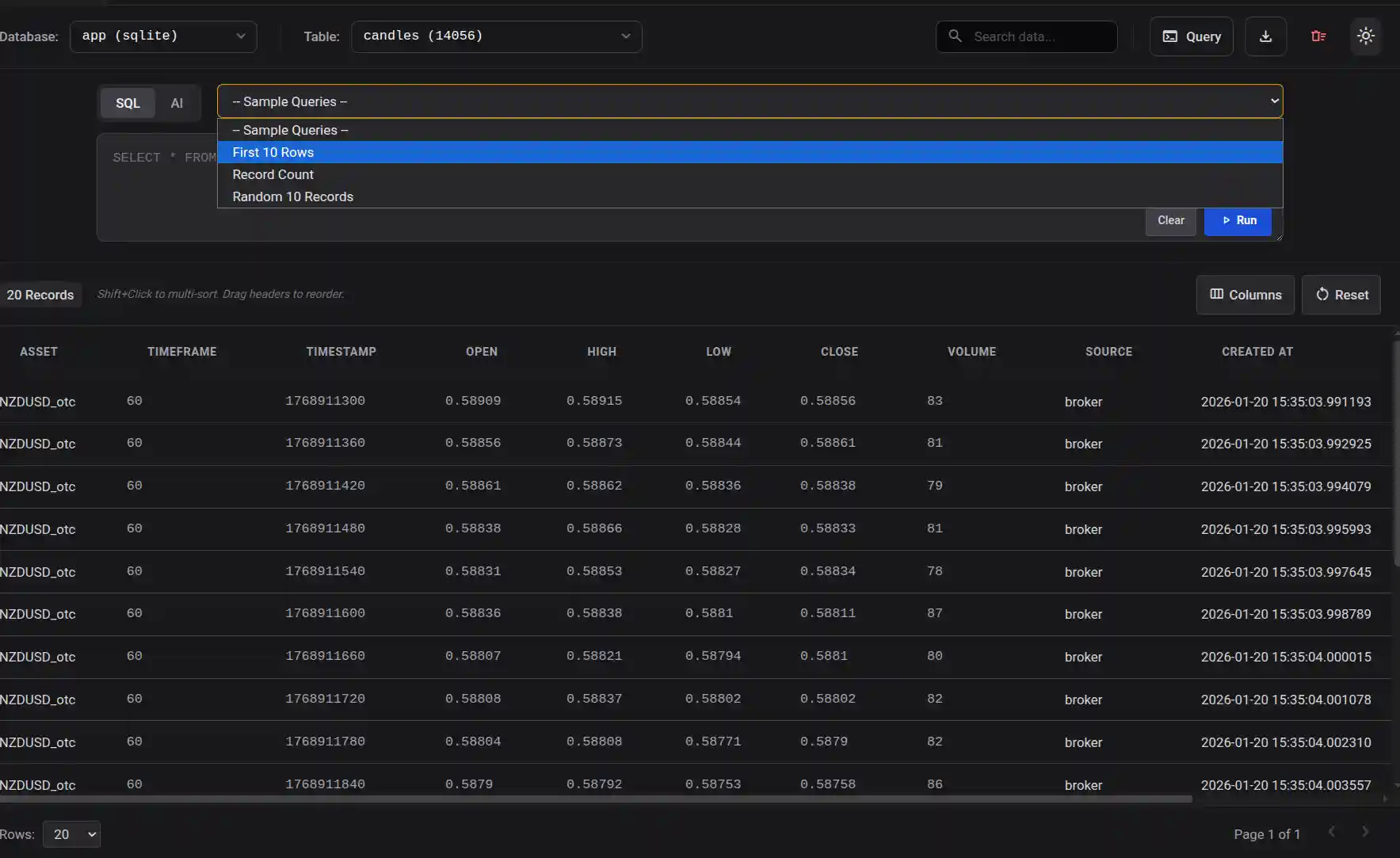This screenshot has height=858, width=1400.
Task: Open the Database selector dropdown
Action: click(x=163, y=36)
